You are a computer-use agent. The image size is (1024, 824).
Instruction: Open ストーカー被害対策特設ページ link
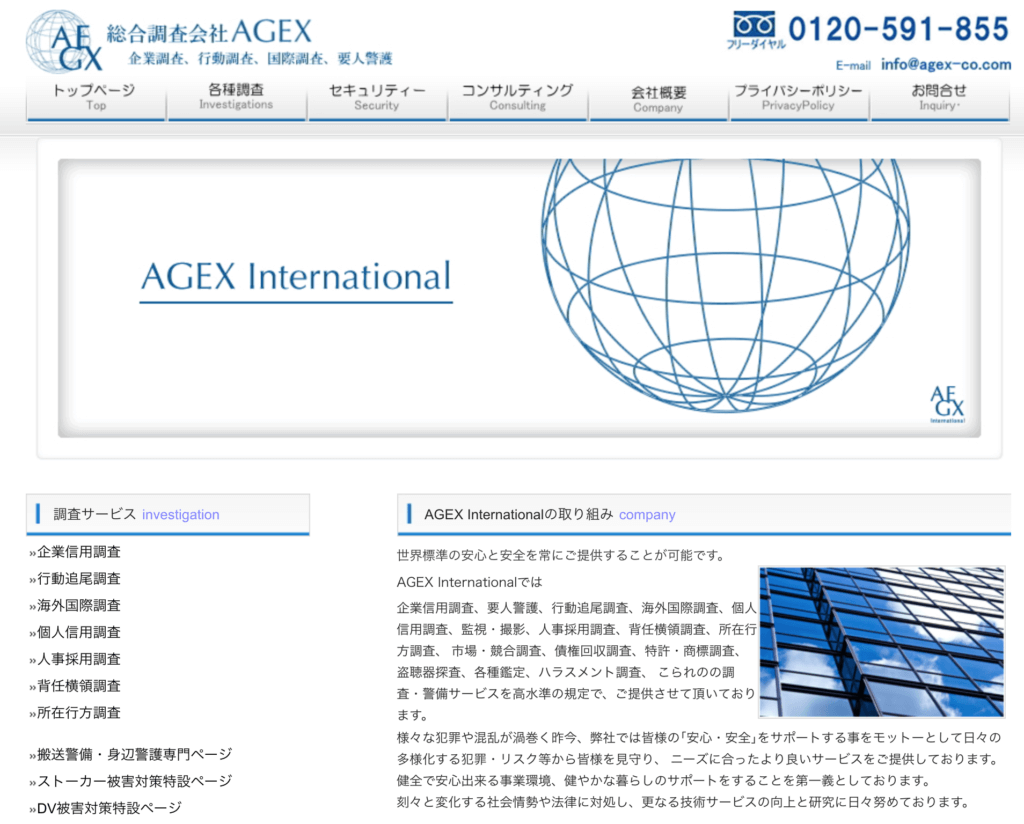click(134, 782)
